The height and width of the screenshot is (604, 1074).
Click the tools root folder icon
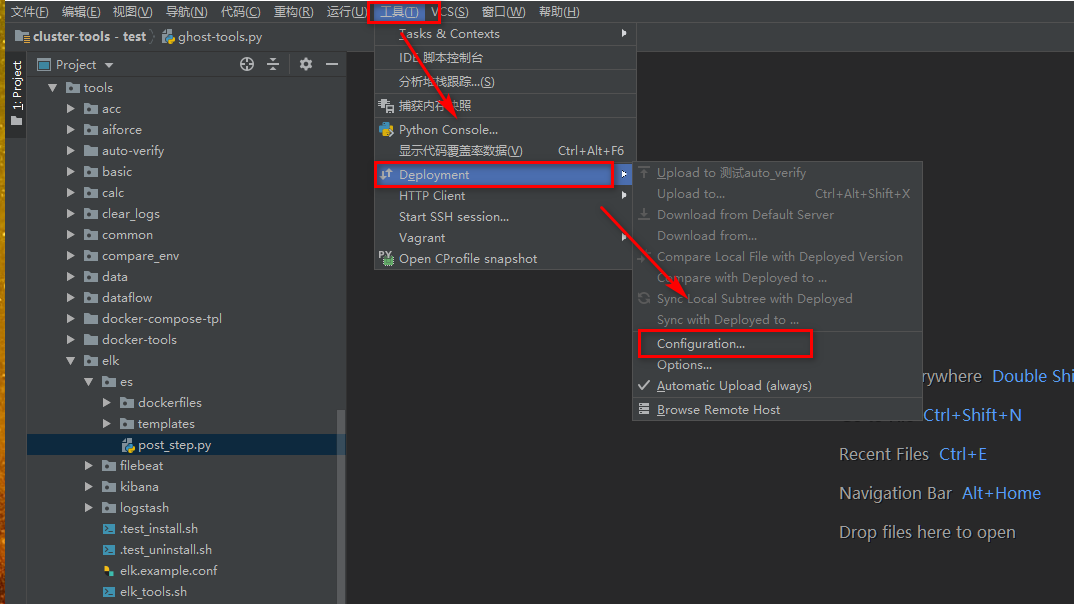click(x=73, y=88)
